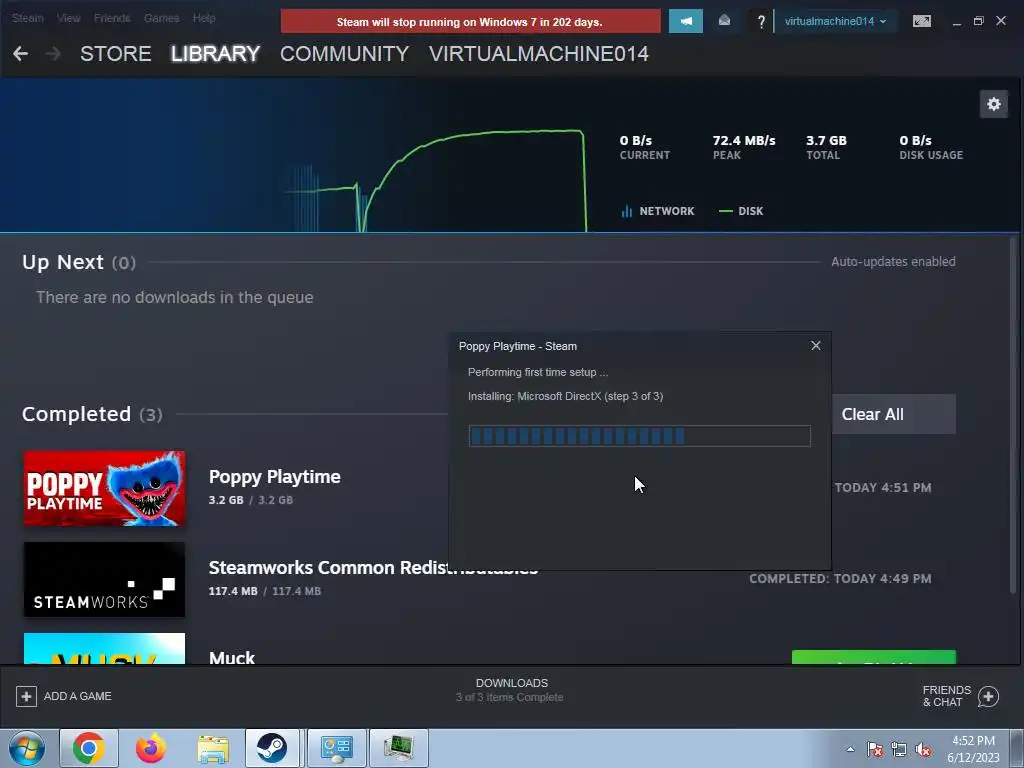Click the ADD A GAME label

[78, 696]
